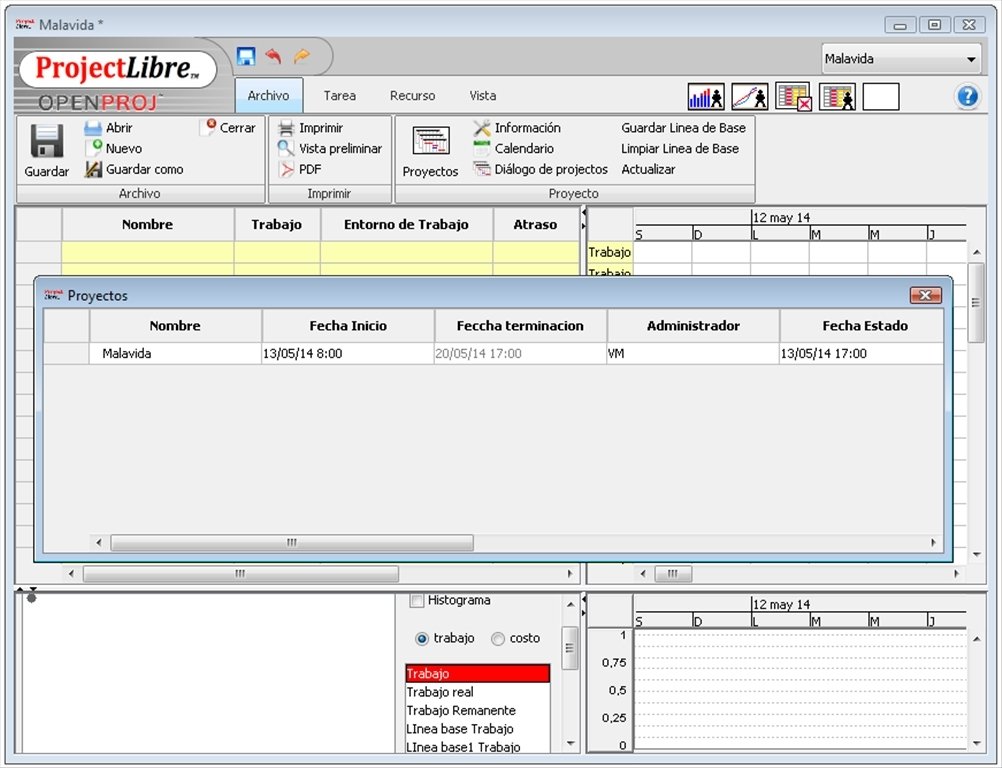Click the blank view icon in top toolbar
The width and height of the screenshot is (1002, 768).
pyautogui.click(x=881, y=96)
